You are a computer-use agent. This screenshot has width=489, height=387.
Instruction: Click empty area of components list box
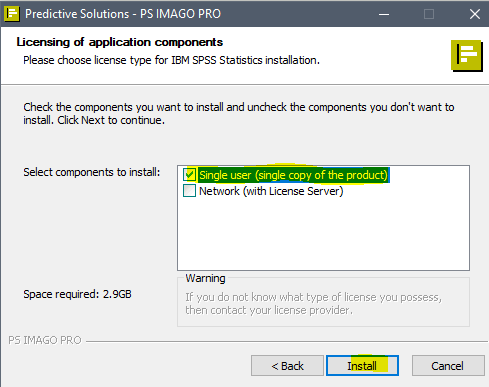(x=323, y=235)
